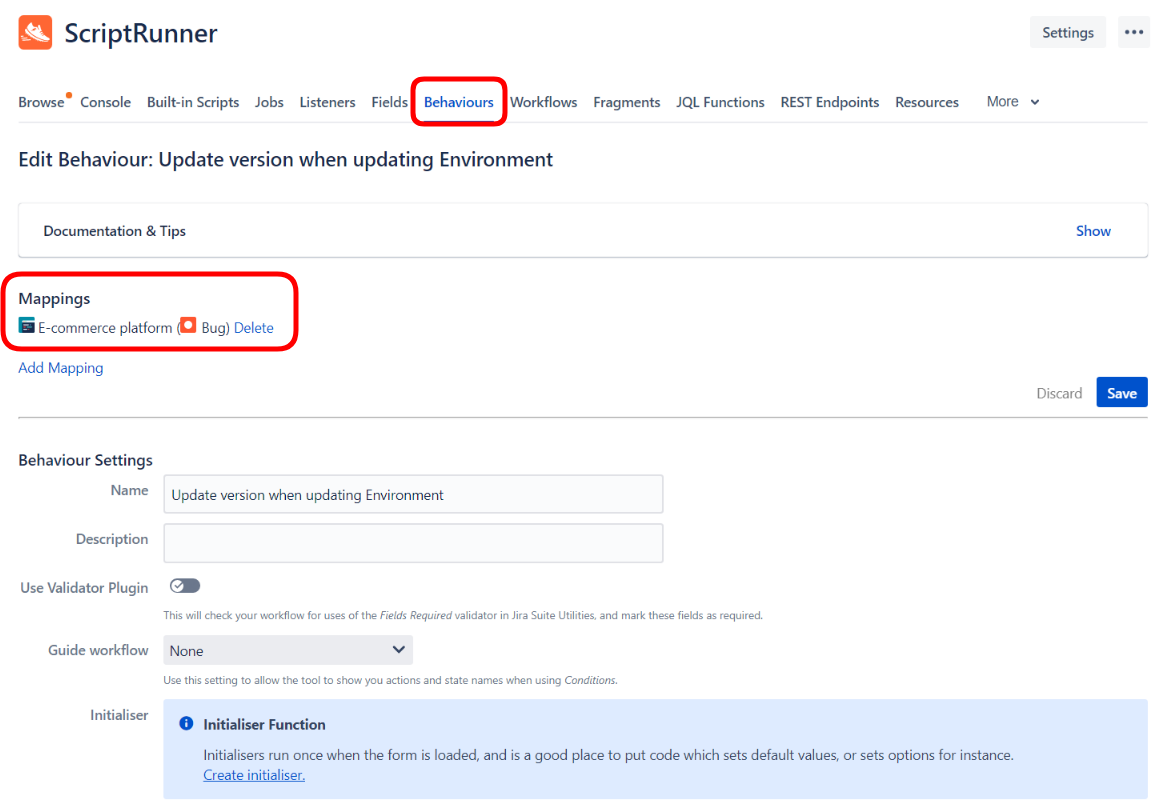The image size is (1161, 809).
Task: Open the Listeners tab
Action: [327, 102]
